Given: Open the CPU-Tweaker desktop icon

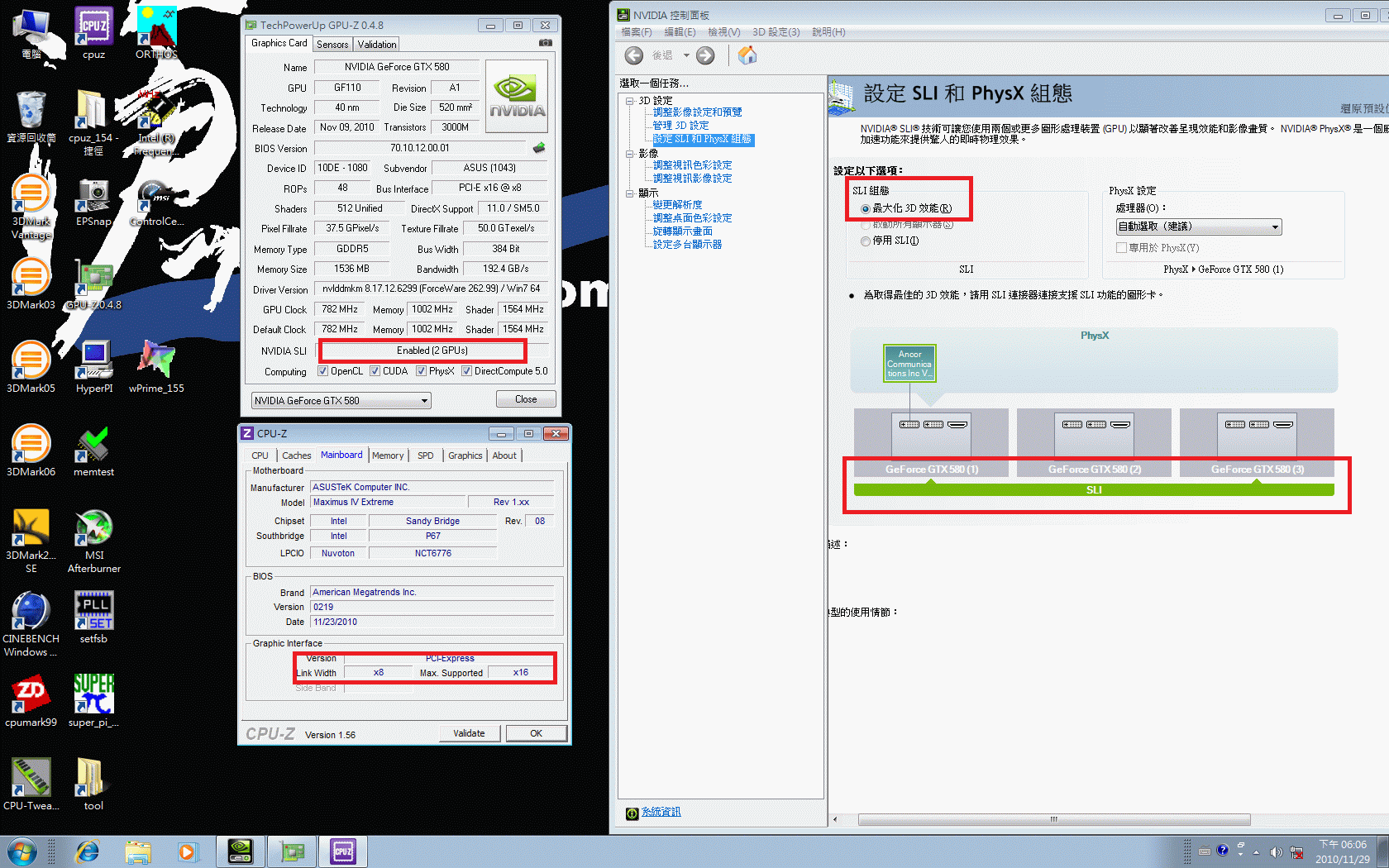Looking at the screenshot, I should click(31, 785).
